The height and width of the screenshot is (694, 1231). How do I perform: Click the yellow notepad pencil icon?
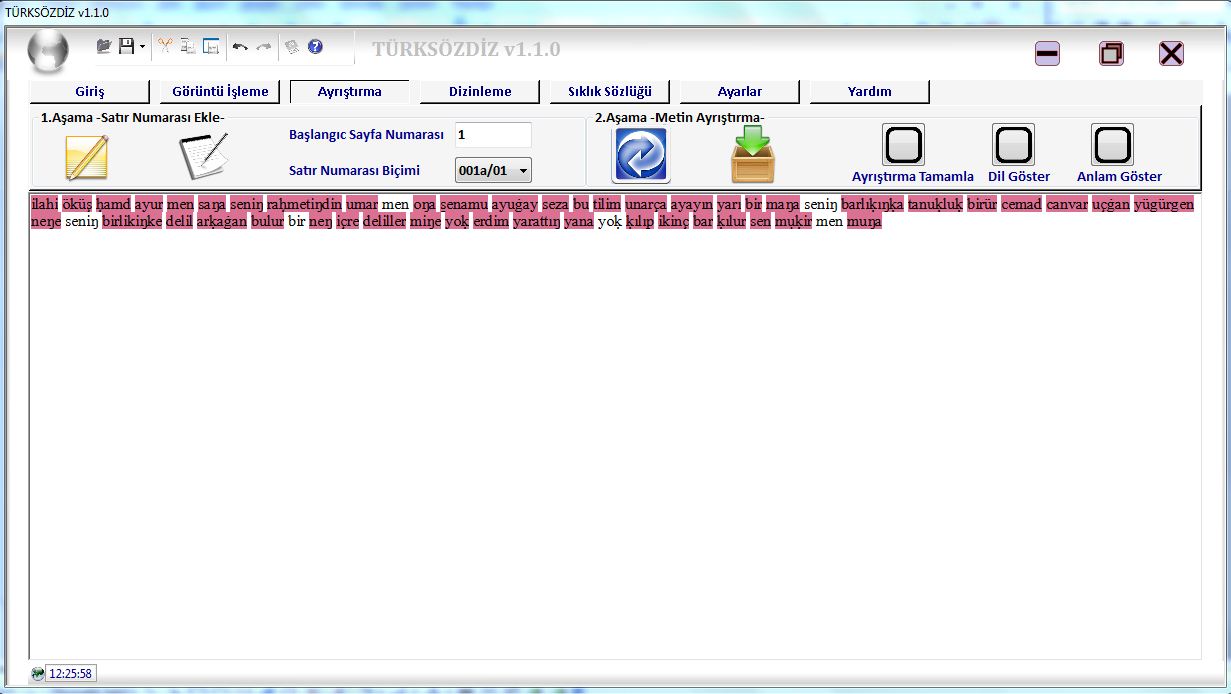tap(86, 156)
